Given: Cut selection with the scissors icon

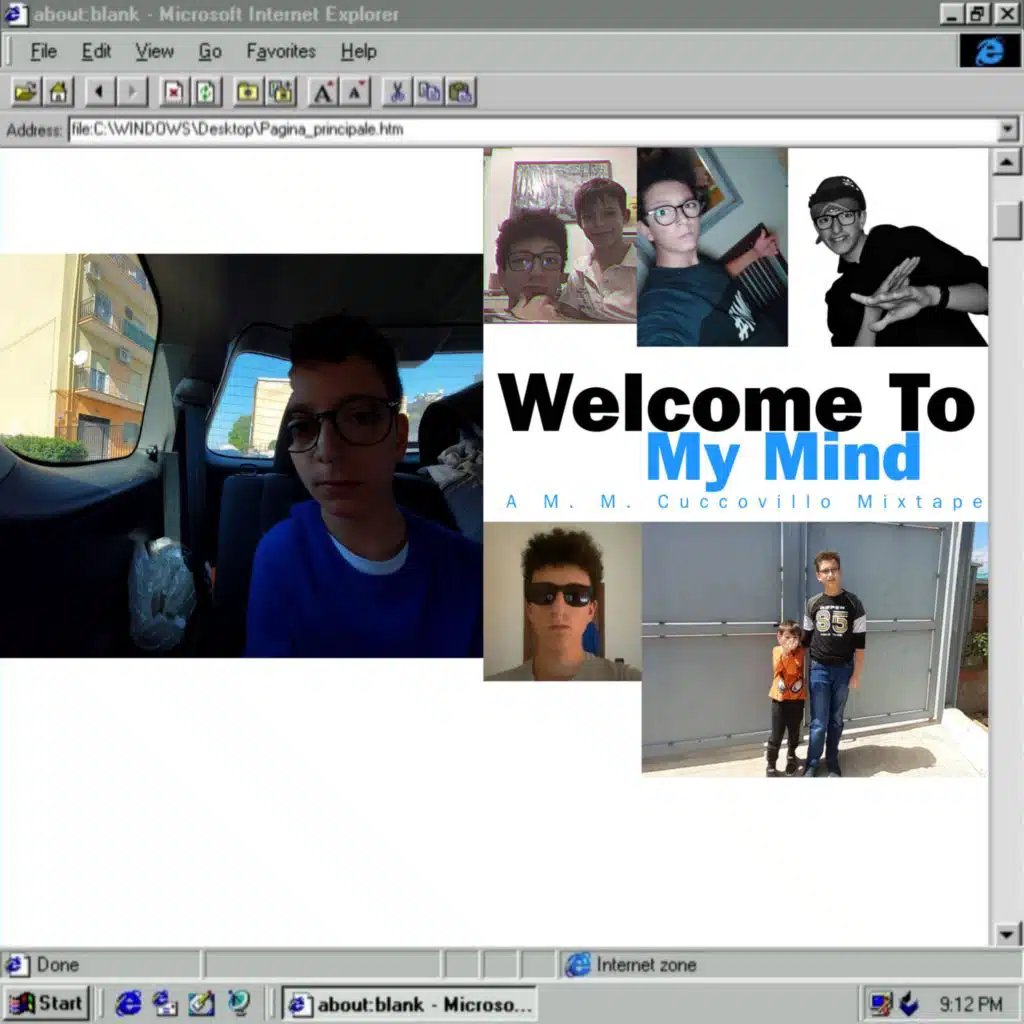Looking at the screenshot, I should pos(396,92).
